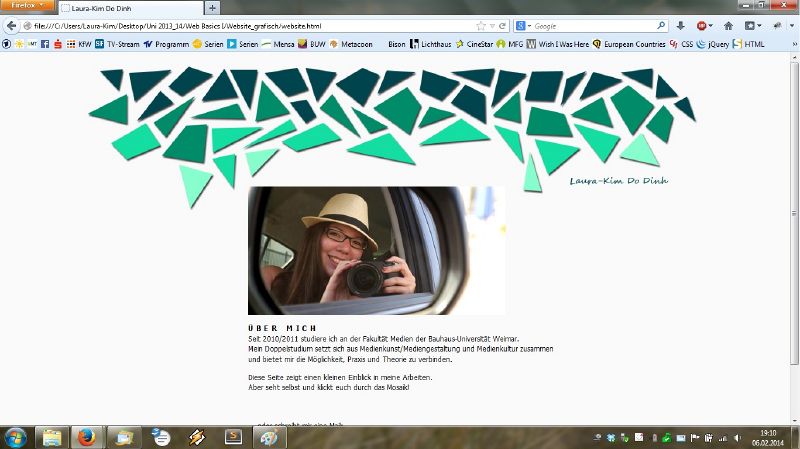
Task: Open the jQuery bookmark
Action: coord(713,44)
